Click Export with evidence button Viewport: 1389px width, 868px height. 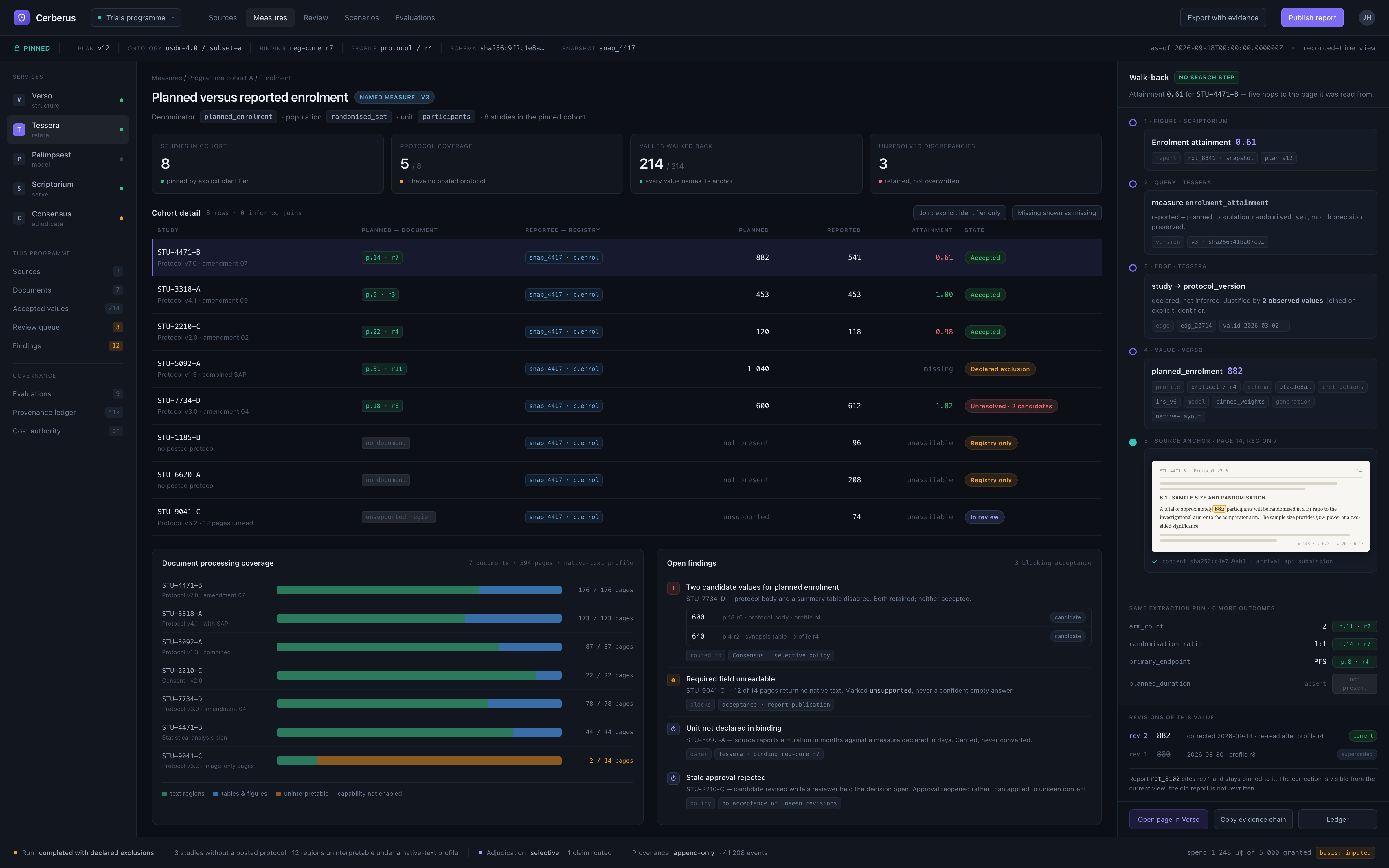pos(1223,18)
